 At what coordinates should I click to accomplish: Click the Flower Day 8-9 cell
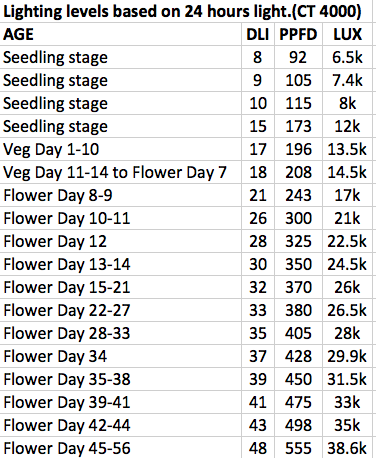point(121,195)
